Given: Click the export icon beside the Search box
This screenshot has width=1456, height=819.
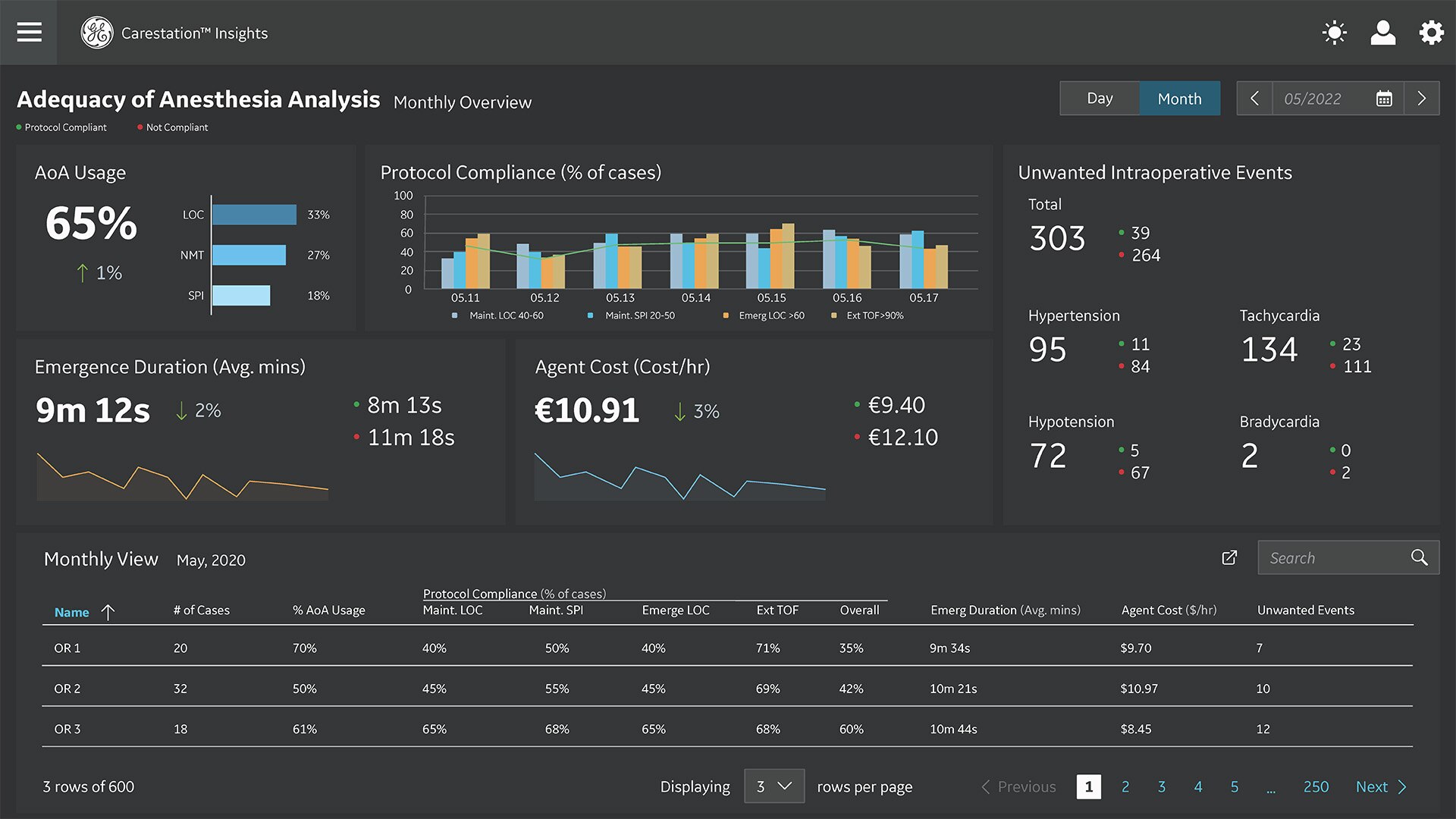Looking at the screenshot, I should pyautogui.click(x=1229, y=557).
